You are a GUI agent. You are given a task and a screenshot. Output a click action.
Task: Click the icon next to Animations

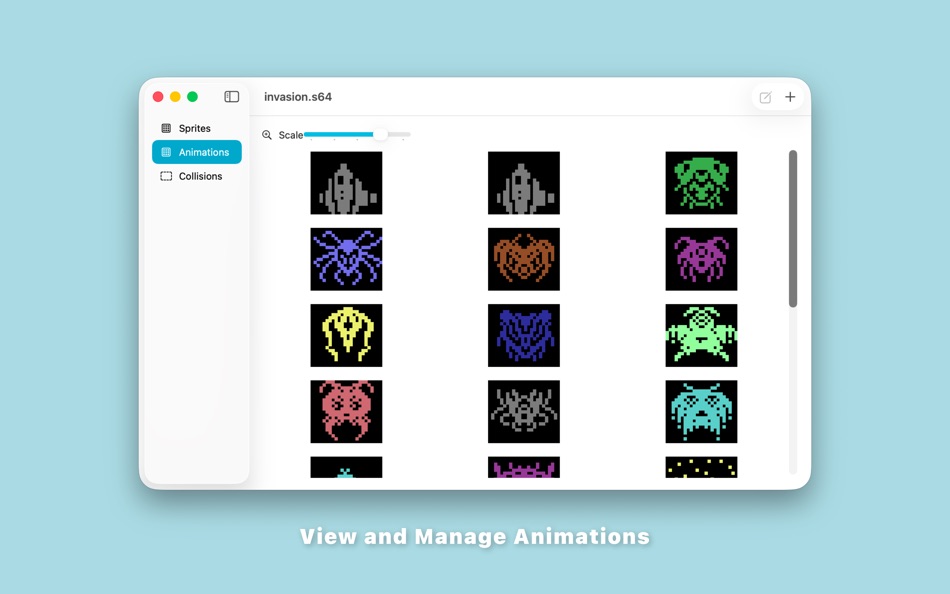166,152
